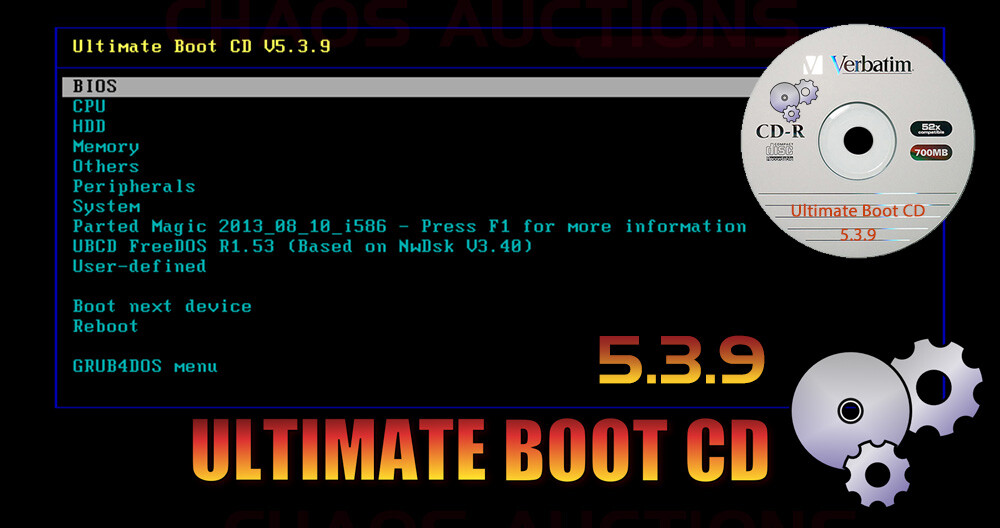Open the Others menu entry
Viewport: 1000px width, 528px height.
(106, 166)
